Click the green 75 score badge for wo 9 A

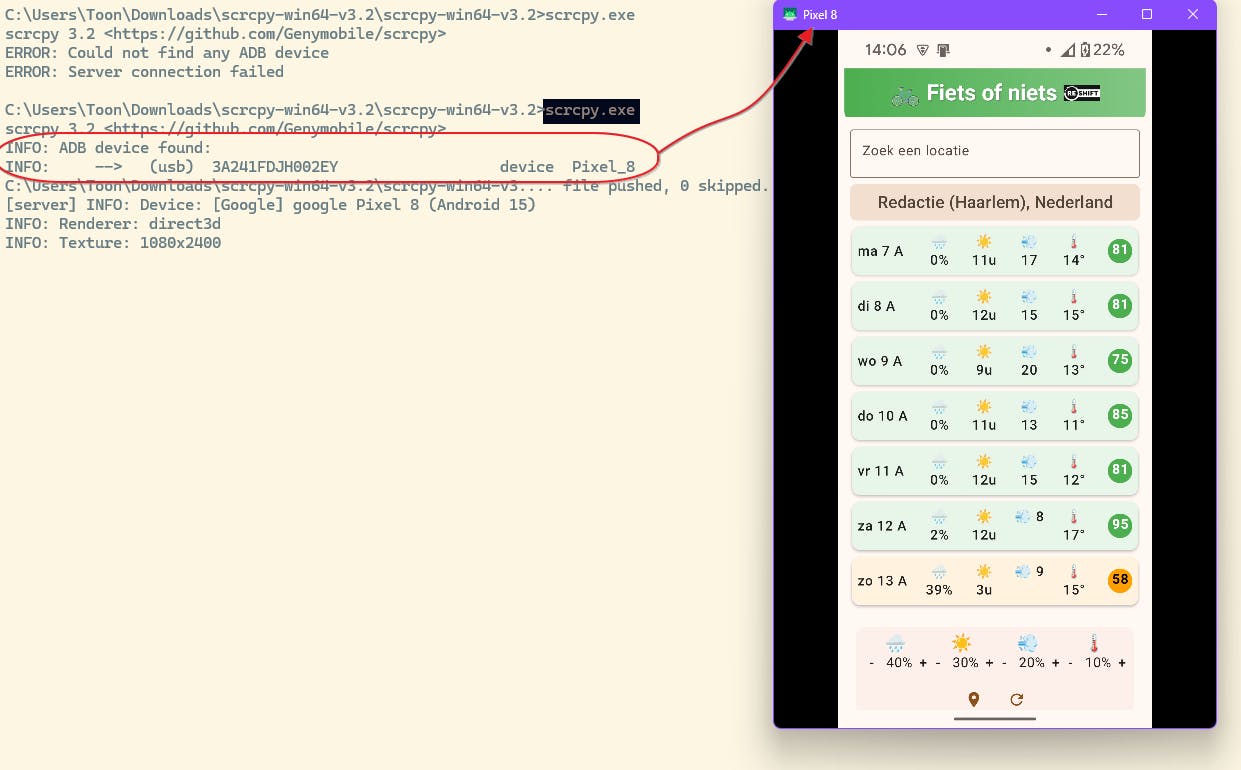(x=1120, y=361)
